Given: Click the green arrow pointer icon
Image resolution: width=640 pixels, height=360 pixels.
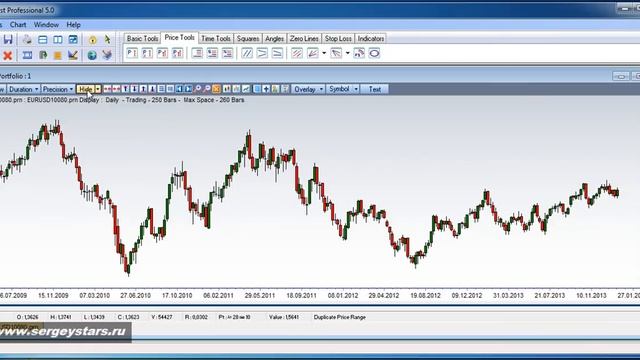Looking at the screenshot, I should click(107, 40).
